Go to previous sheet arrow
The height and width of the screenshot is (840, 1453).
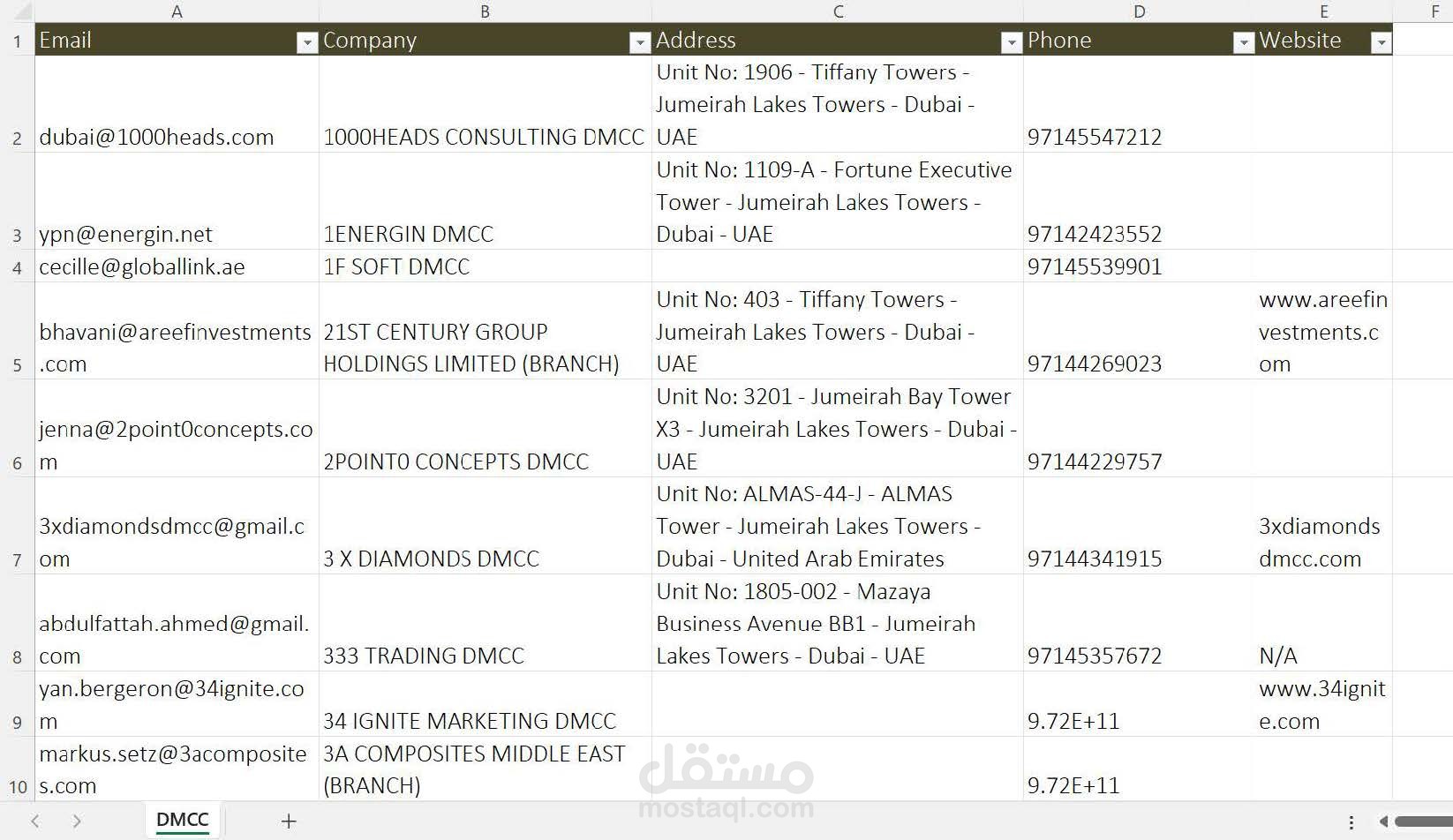[35, 821]
